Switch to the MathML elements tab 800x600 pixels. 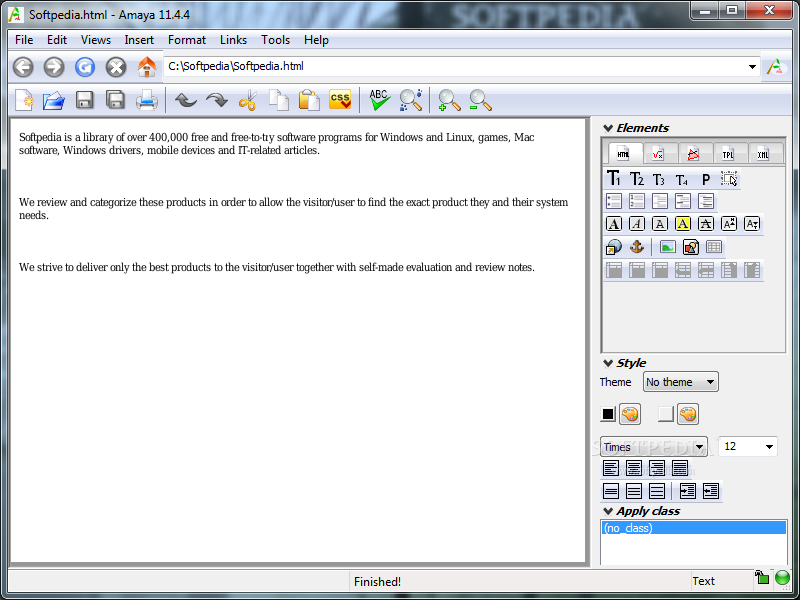pyautogui.click(x=658, y=154)
